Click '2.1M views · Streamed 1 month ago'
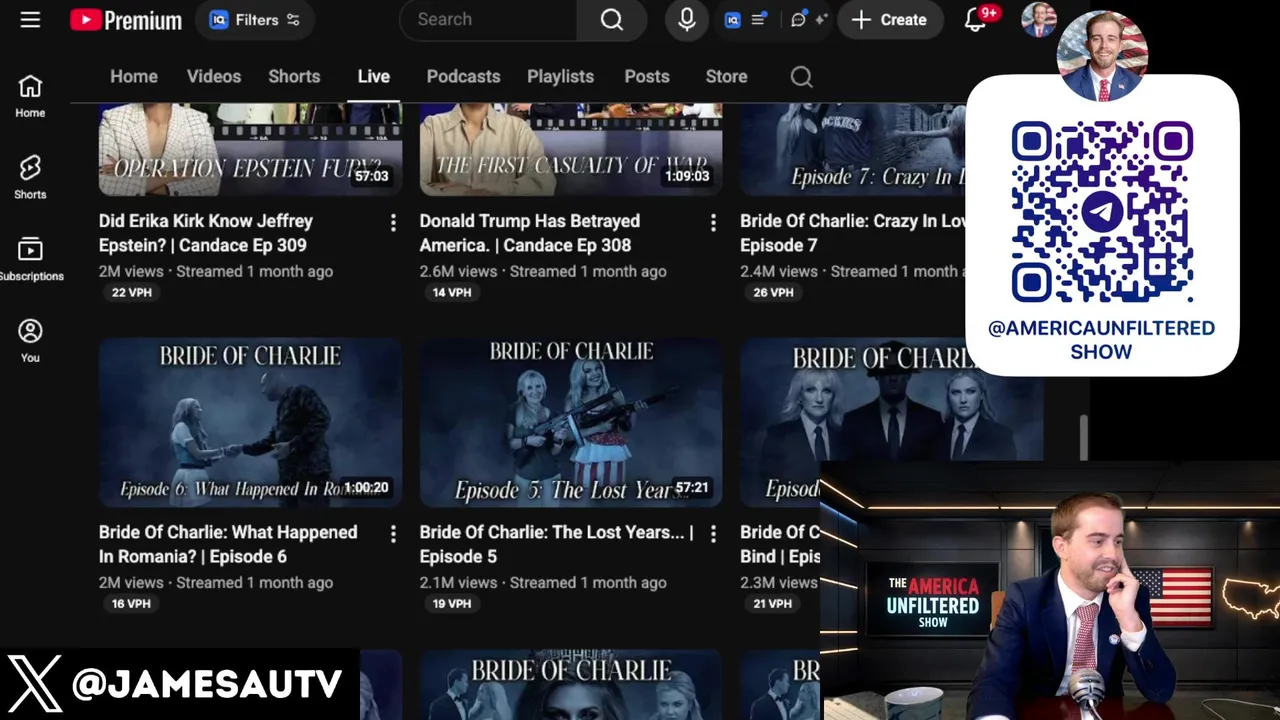The height and width of the screenshot is (720, 1280). click(x=543, y=582)
